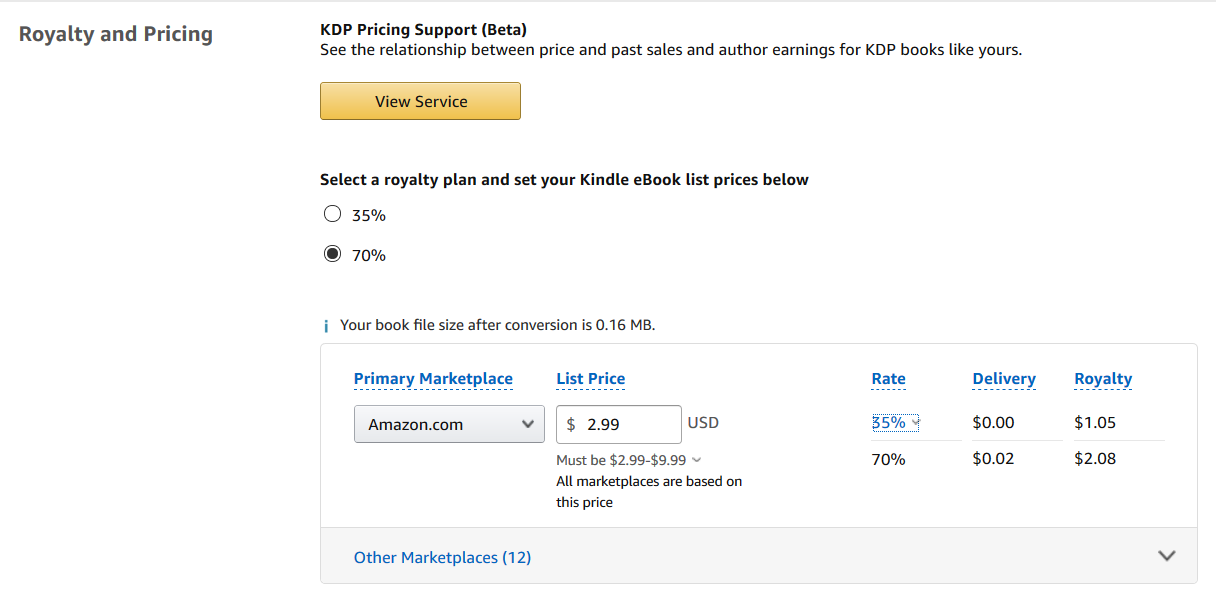Screen dimensions: 1216x595
Task: Click the 35% rate link in pricing table
Action: coord(889,423)
